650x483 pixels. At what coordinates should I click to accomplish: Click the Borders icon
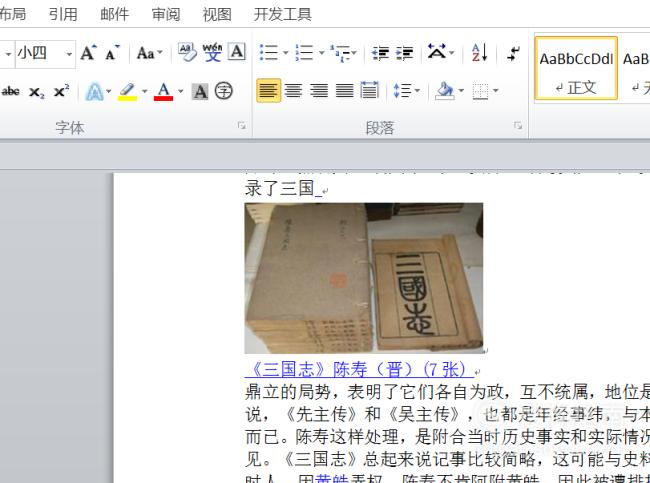pyautogui.click(x=480, y=91)
